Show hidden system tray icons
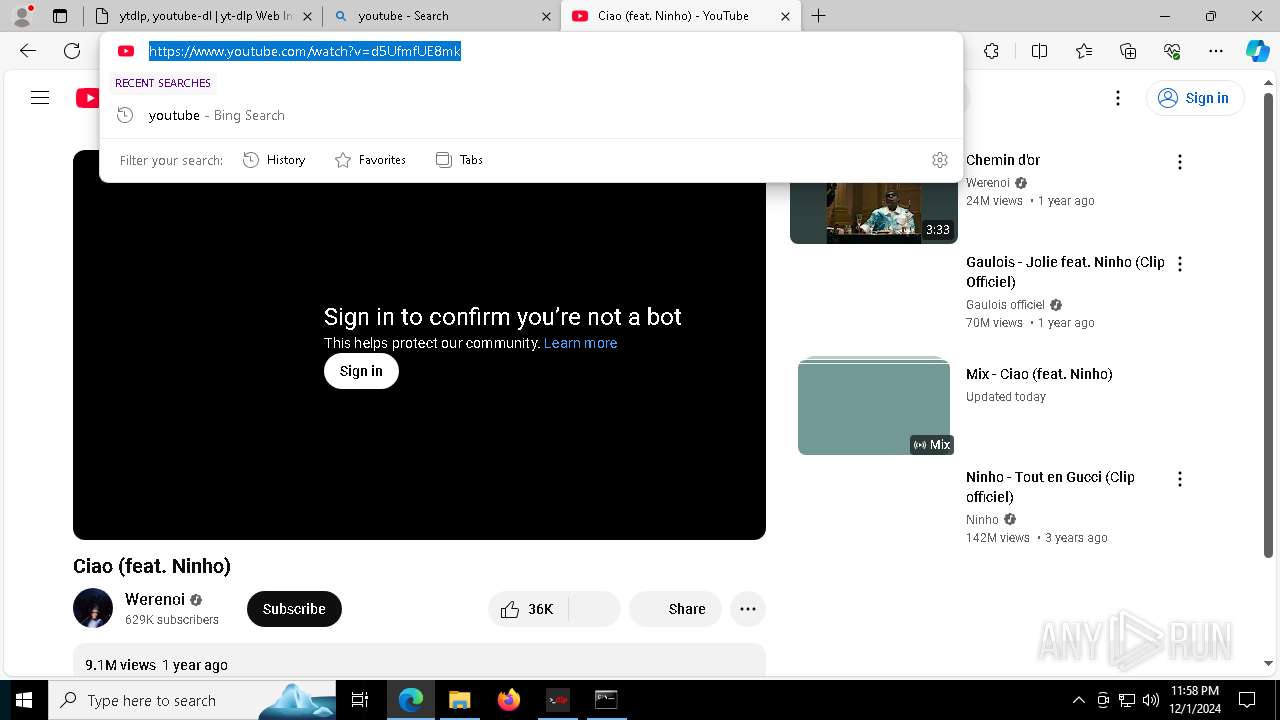The width and height of the screenshot is (1280, 720). 1078,700
